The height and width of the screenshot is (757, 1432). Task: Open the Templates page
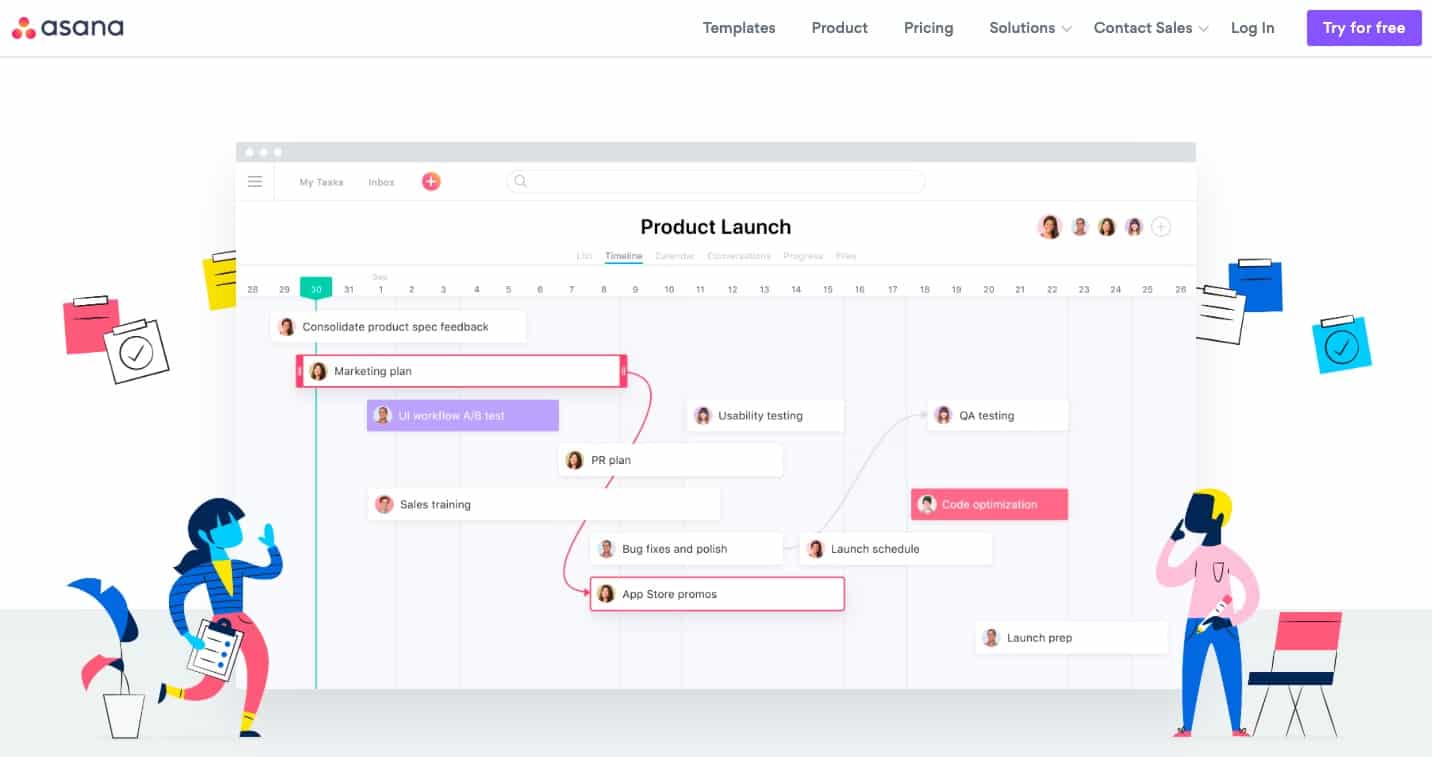(x=739, y=28)
